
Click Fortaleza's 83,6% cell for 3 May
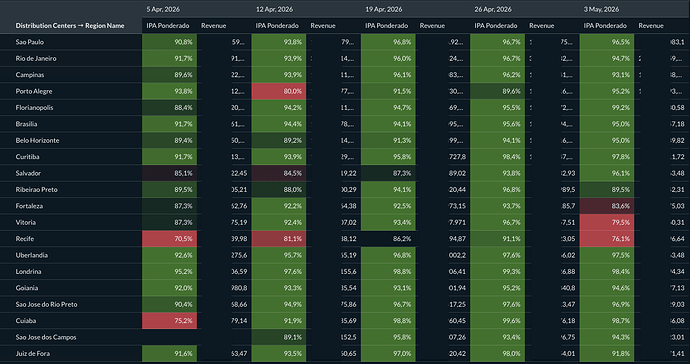point(607,206)
